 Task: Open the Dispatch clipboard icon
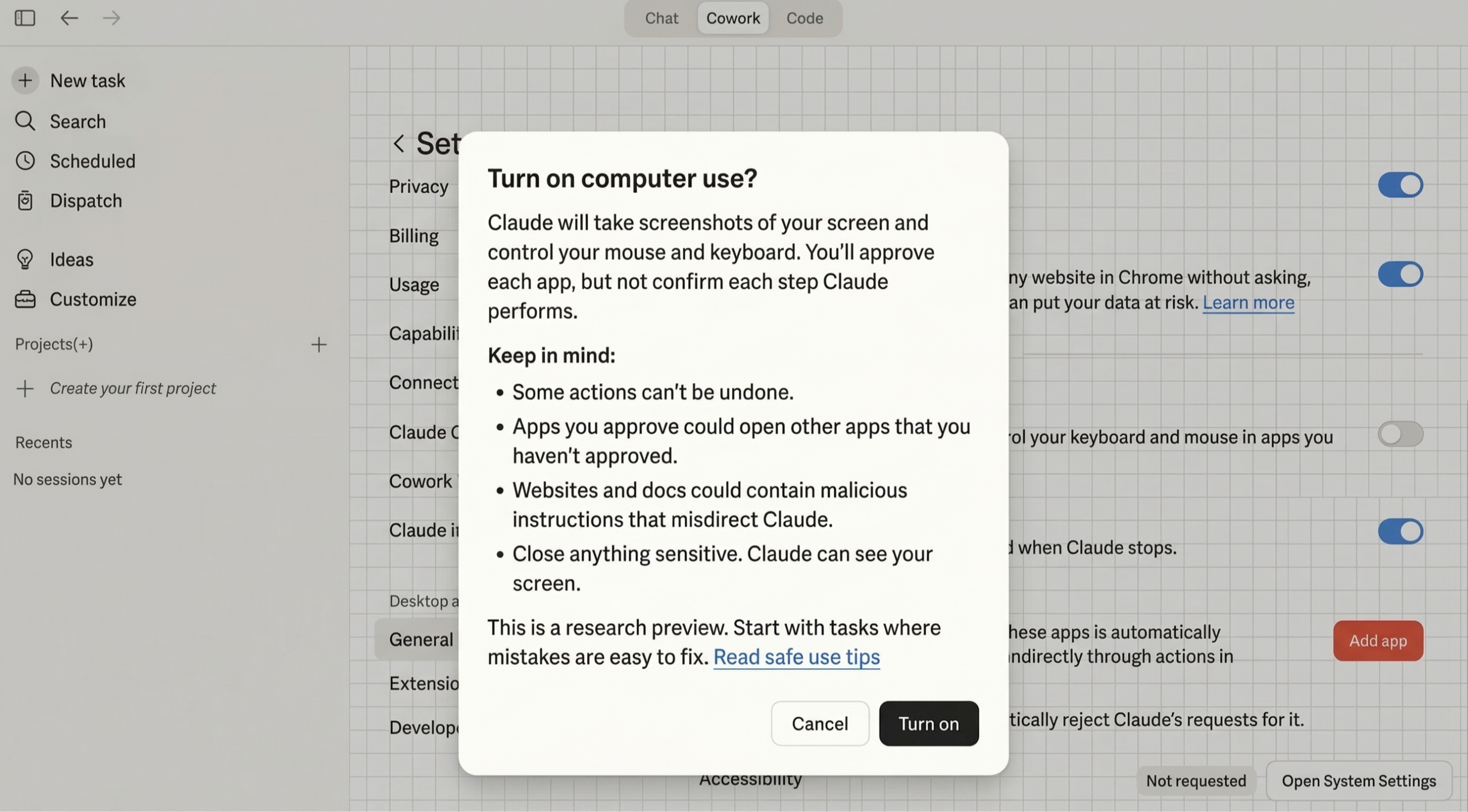pyautogui.click(x=25, y=201)
